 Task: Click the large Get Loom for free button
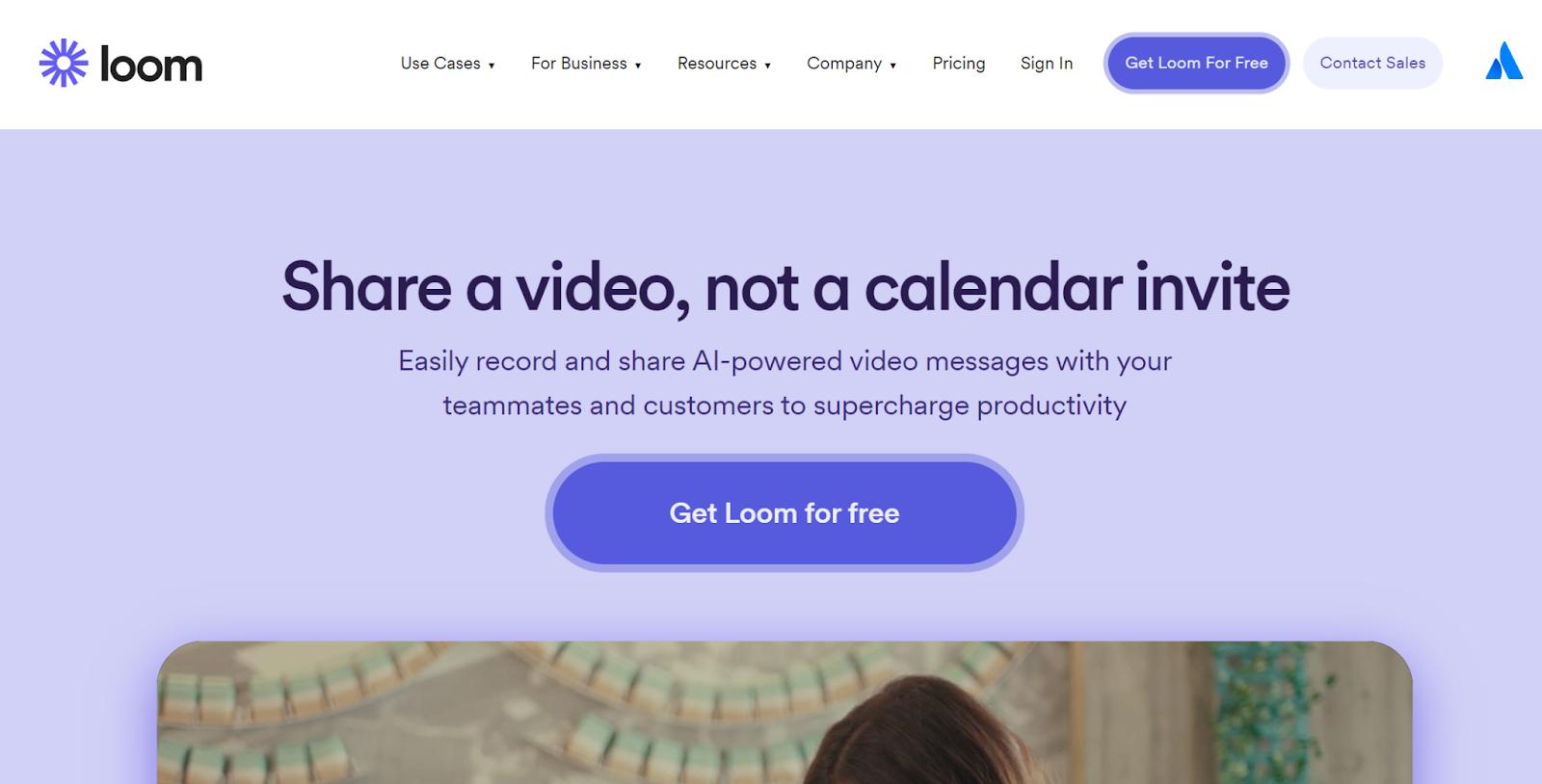784,513
